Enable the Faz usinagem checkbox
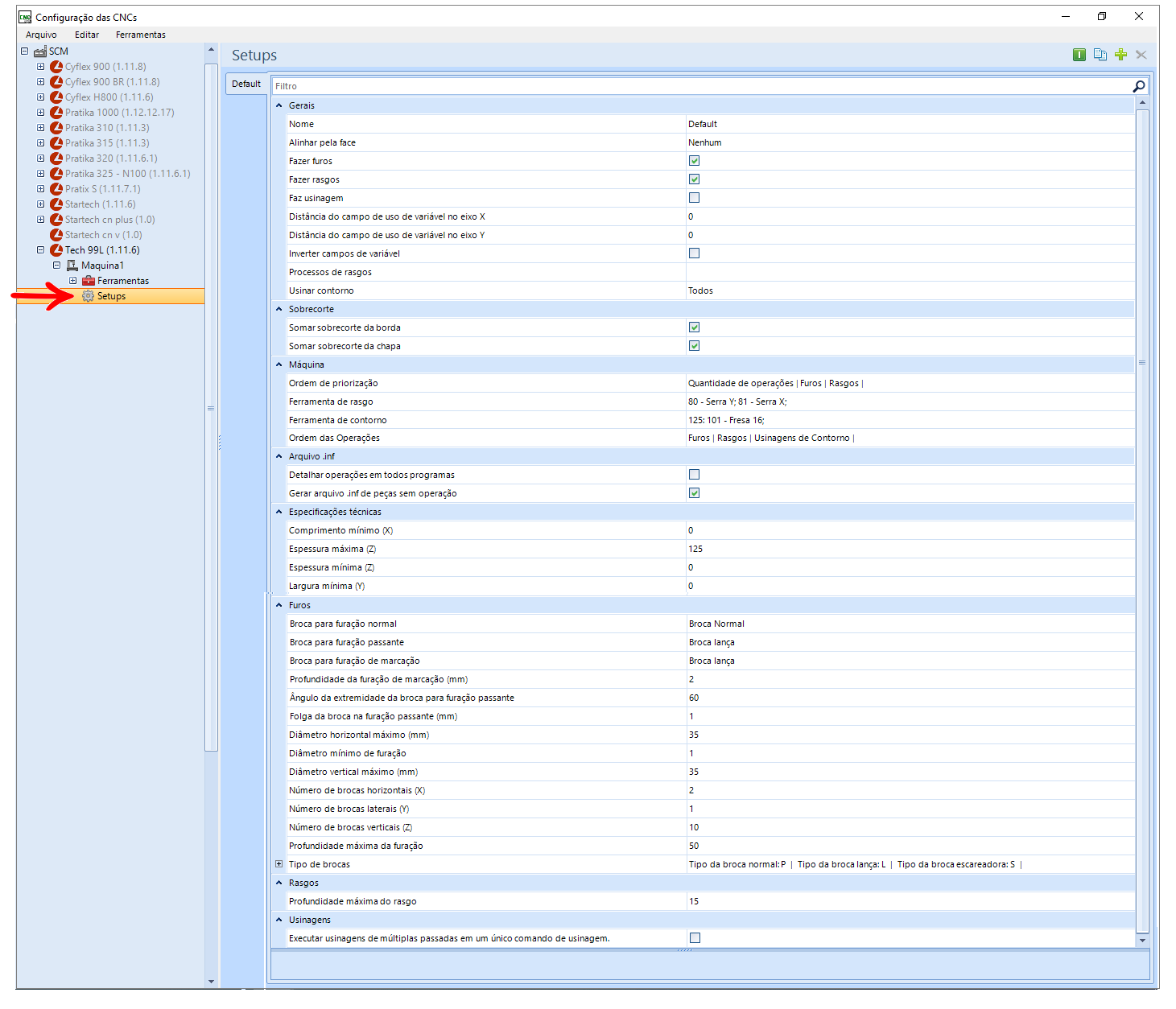The width and height of the screenshot is (1176, 1009). (x=695, y=198)
